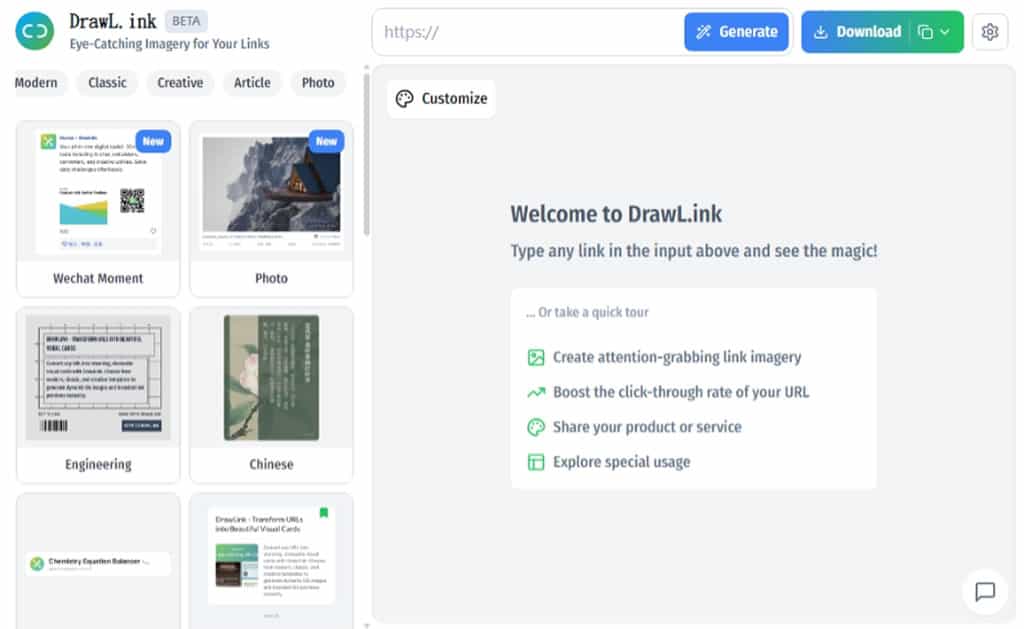This screenshot has height=629, width=1024.
Task: Open the chat feedback bubble icon
Action: [984, 592]
